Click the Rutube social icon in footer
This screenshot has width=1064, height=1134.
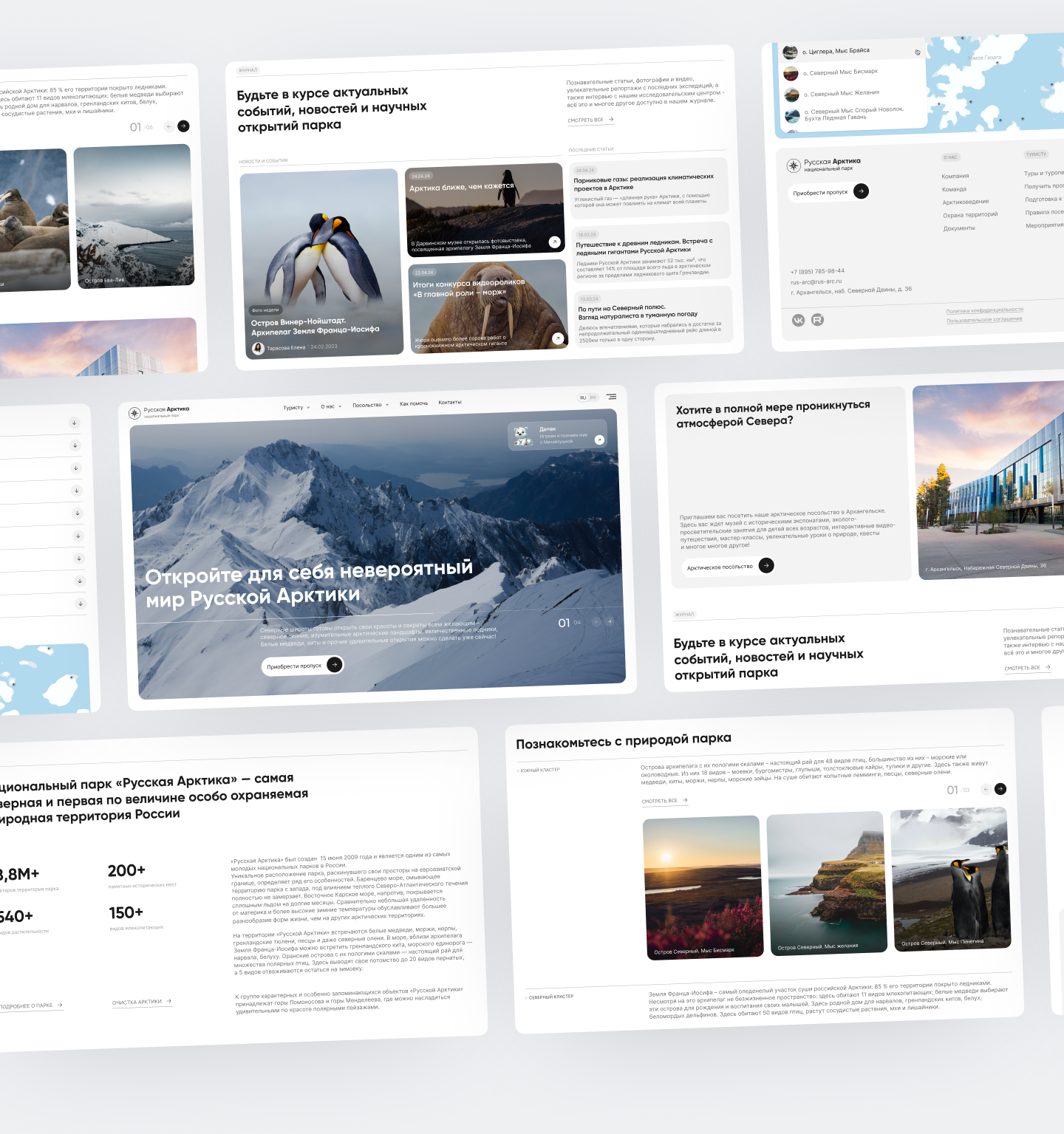pos(817,319)
